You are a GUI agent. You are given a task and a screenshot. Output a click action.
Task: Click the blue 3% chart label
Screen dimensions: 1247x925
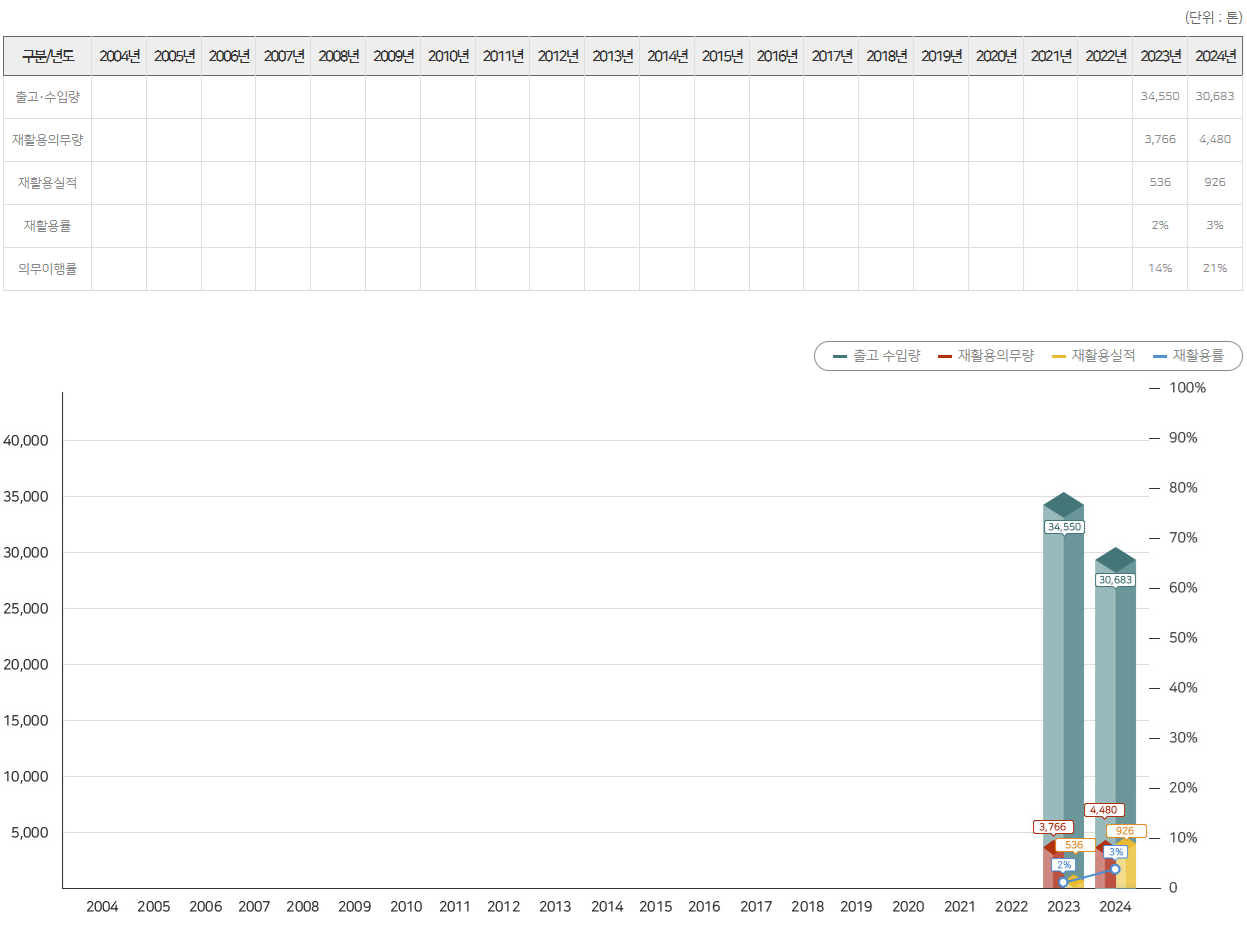(x=1116, y=852)
